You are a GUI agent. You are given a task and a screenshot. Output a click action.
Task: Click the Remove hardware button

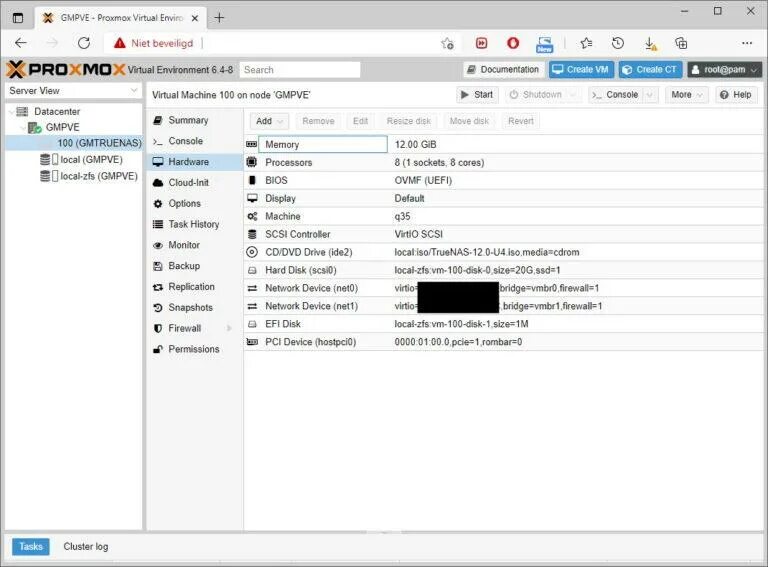point(318,121)
